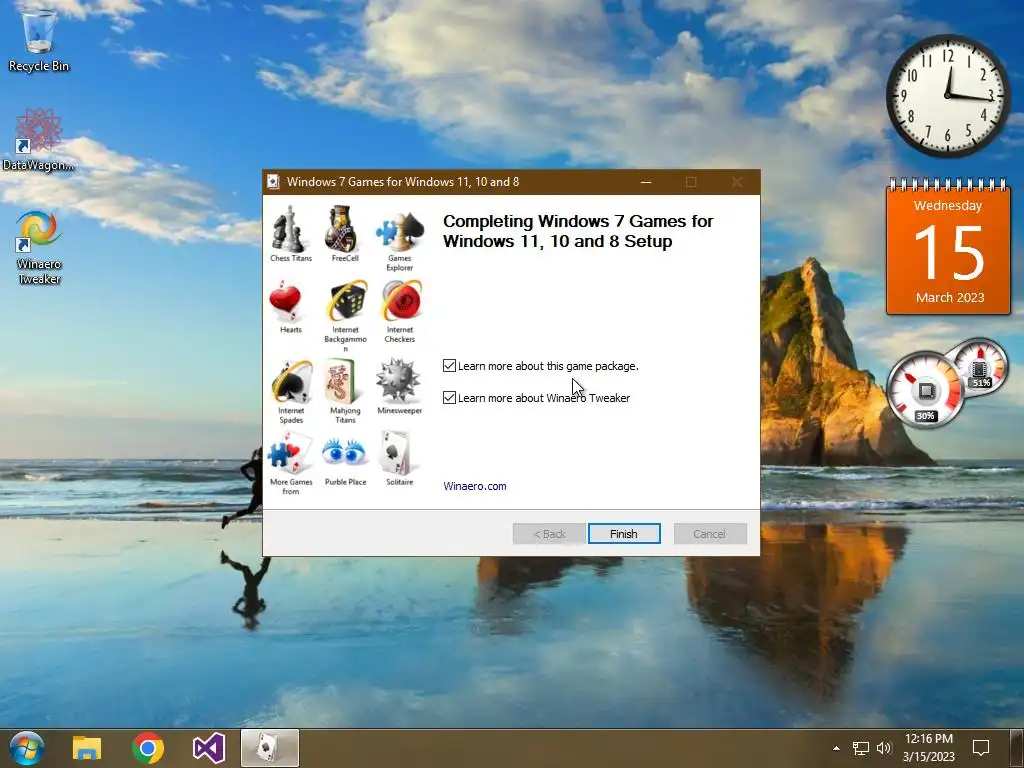The width and height of the screenshot is (1024, 768).
Task: Click the analog clock desktop gadget
Action: 948,95
